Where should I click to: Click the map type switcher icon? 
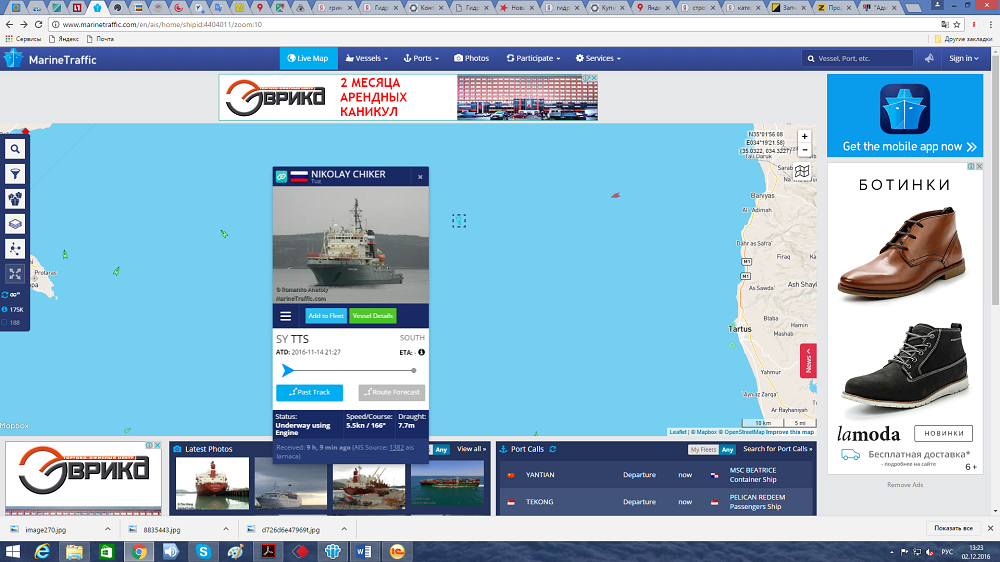(x=802, y=171)
